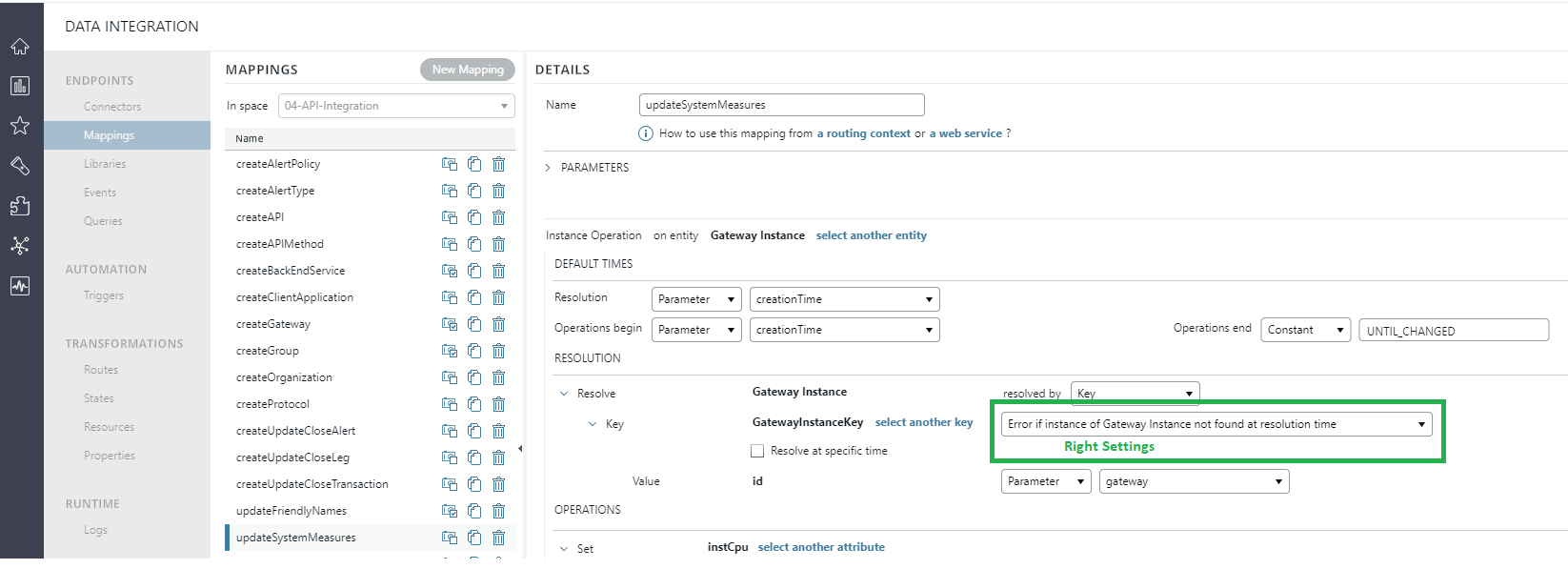Enable the Resolve at specific time checkbox

[x=757, y=451]
